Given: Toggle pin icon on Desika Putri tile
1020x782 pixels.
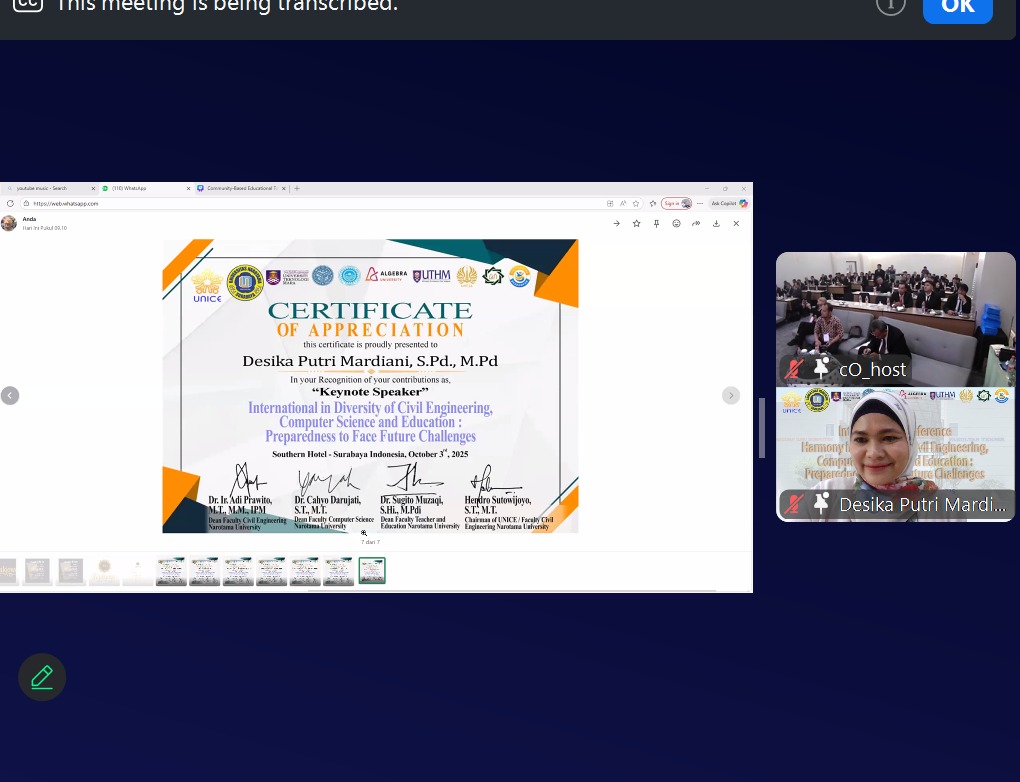Looking at the screenshot, I should coord(821,504).
